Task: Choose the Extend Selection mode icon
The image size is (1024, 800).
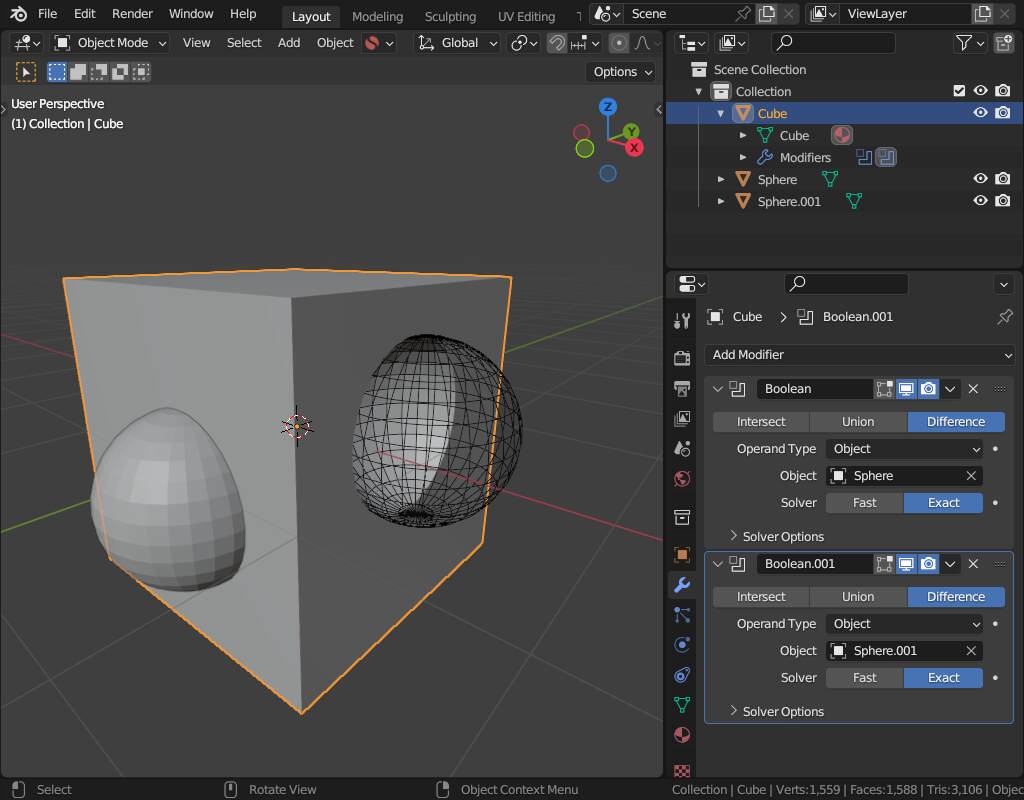Action: (78, 72)
